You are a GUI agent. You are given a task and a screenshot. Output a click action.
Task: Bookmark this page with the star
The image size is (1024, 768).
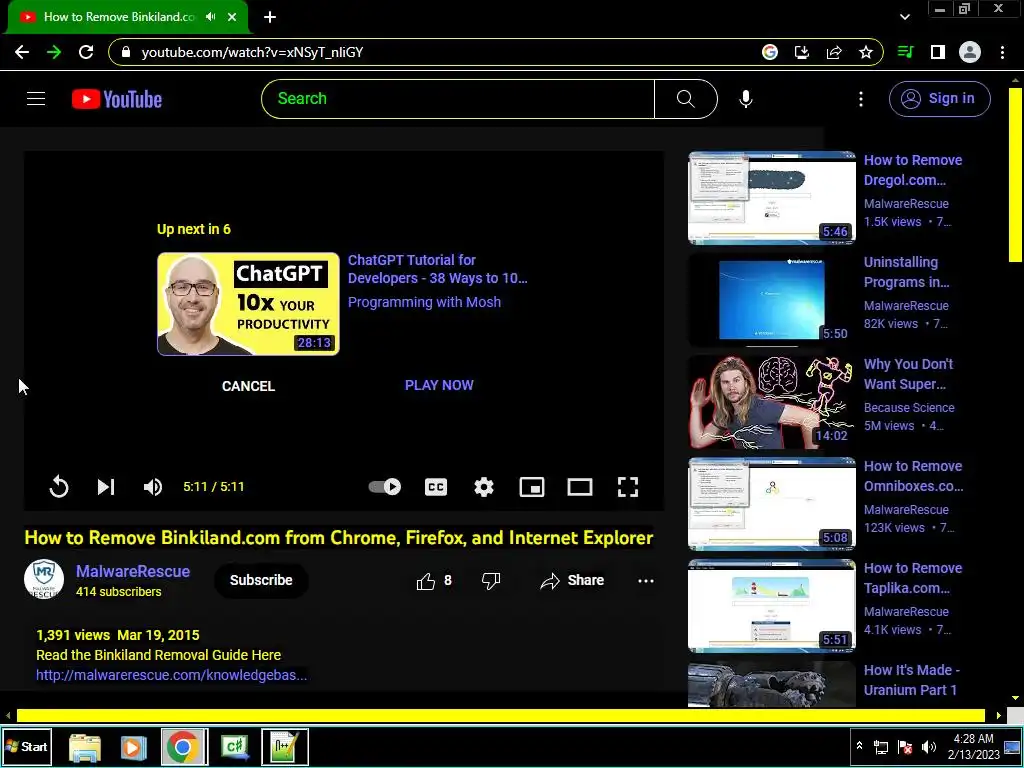[866, 52]
